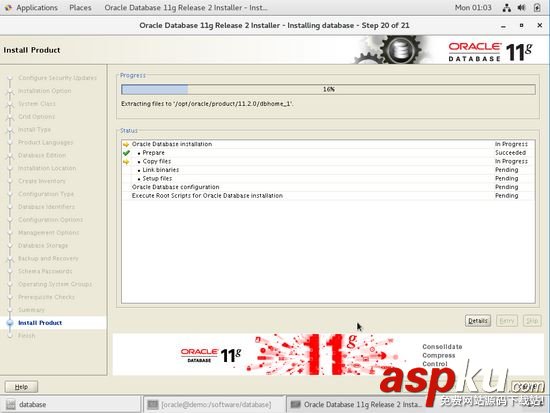The width and height of the screenshot is (550, 413).
Task: Select Configuration Options step in sidebar
Action: 51,220
